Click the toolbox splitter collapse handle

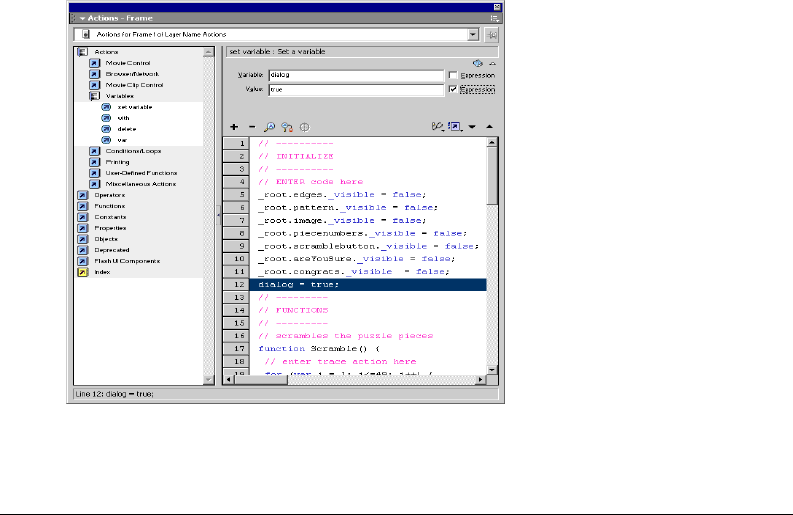click(x=218, y=216)
